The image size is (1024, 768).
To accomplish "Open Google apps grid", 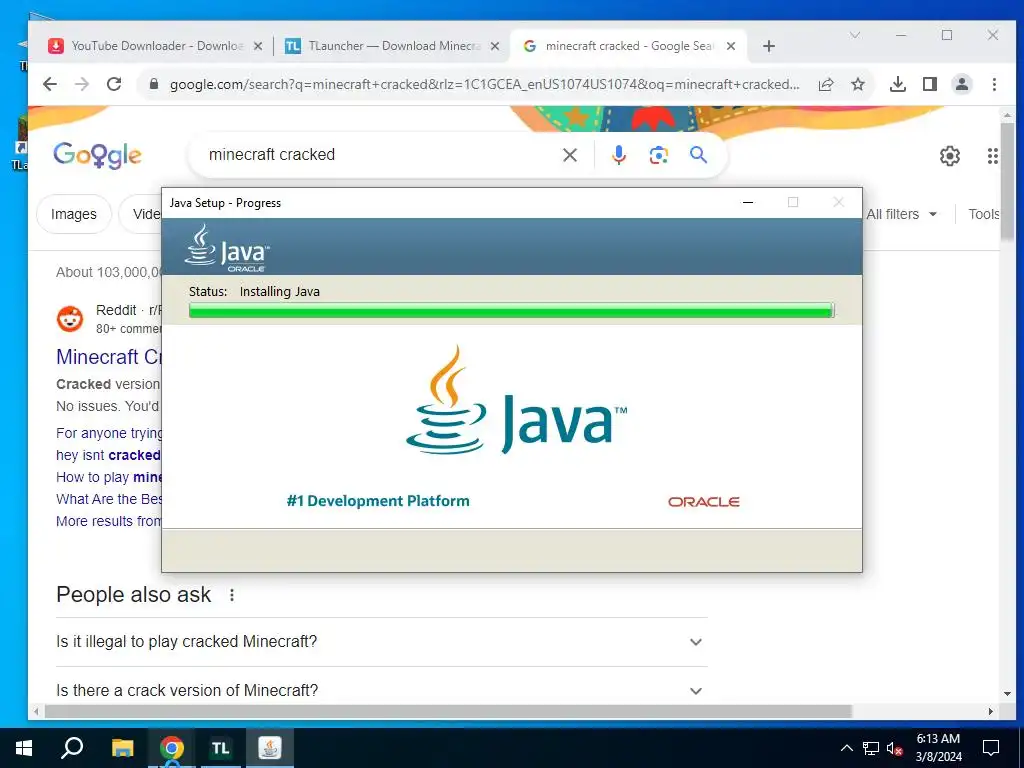I will coord(993,155).
